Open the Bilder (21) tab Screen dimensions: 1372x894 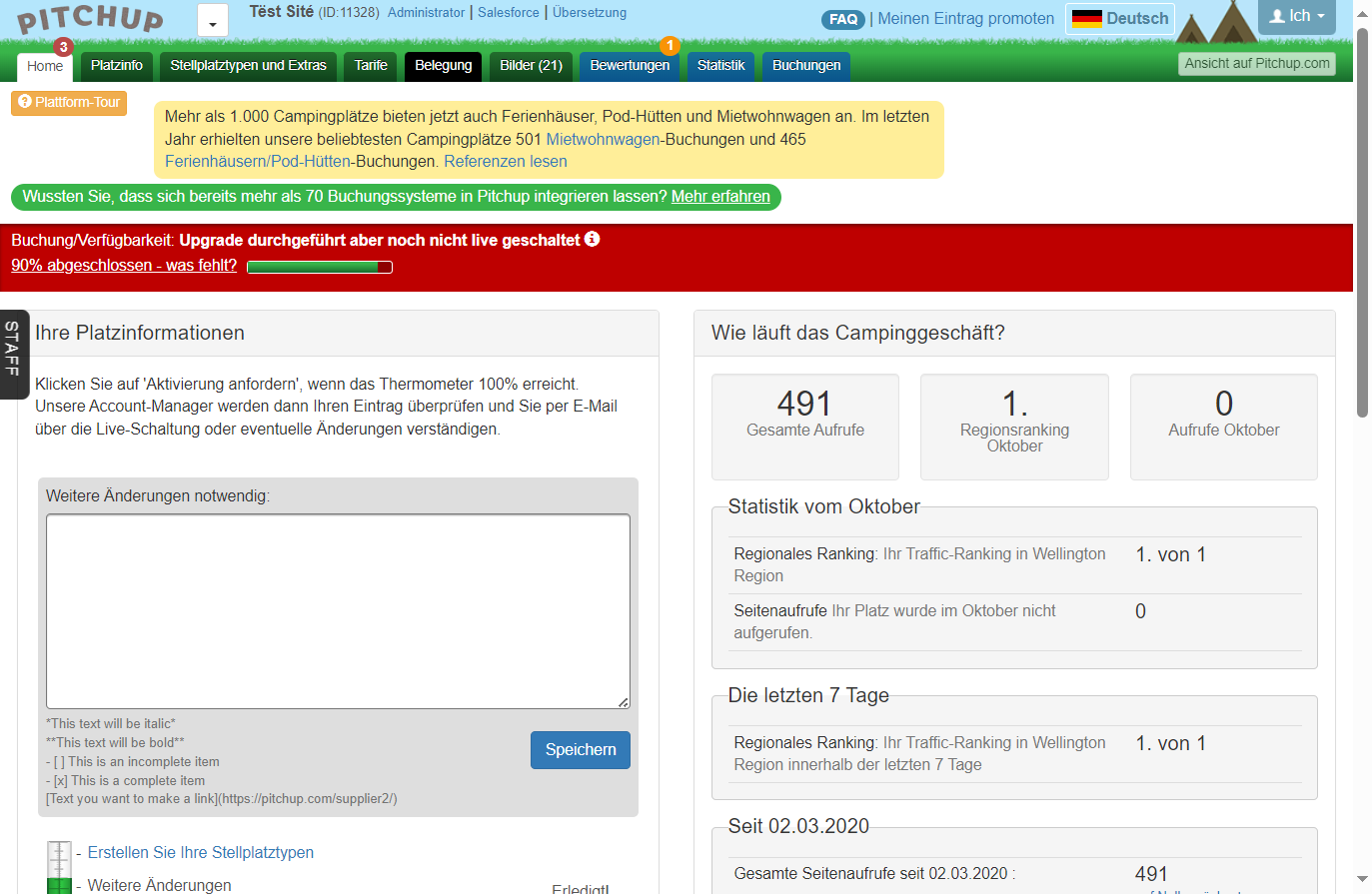click(531, 66)
